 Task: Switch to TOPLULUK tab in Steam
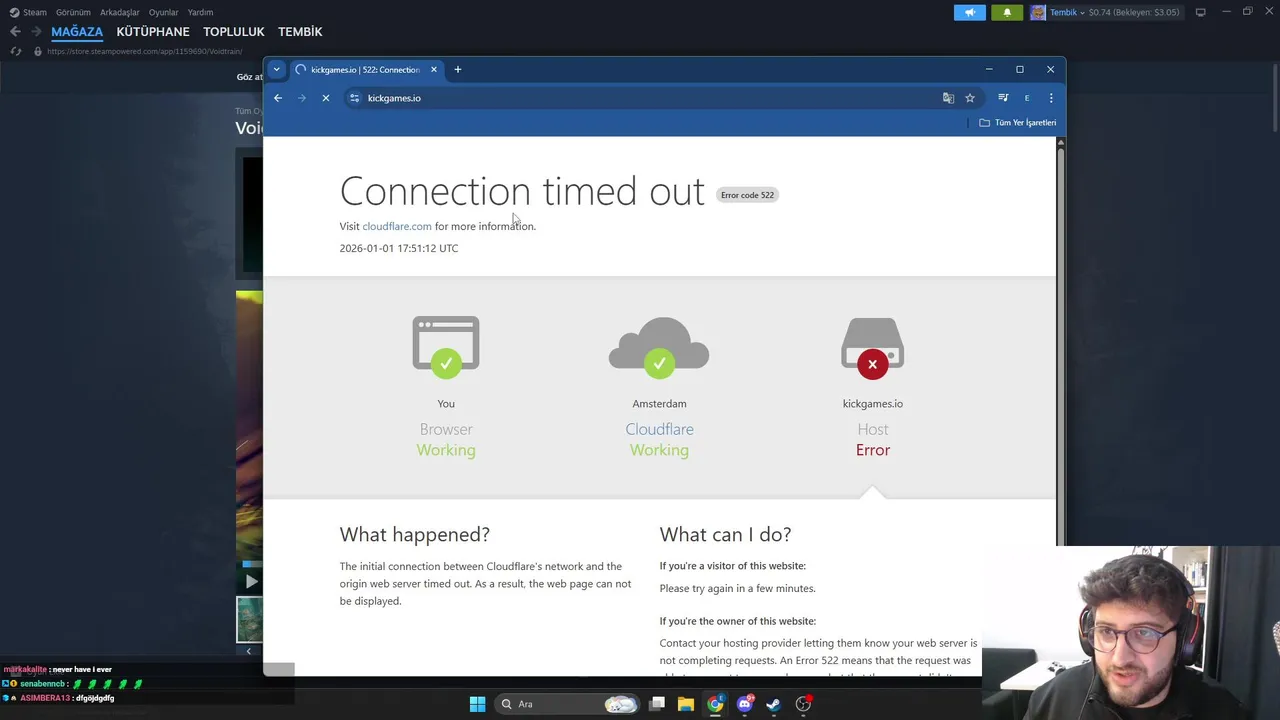234,32
